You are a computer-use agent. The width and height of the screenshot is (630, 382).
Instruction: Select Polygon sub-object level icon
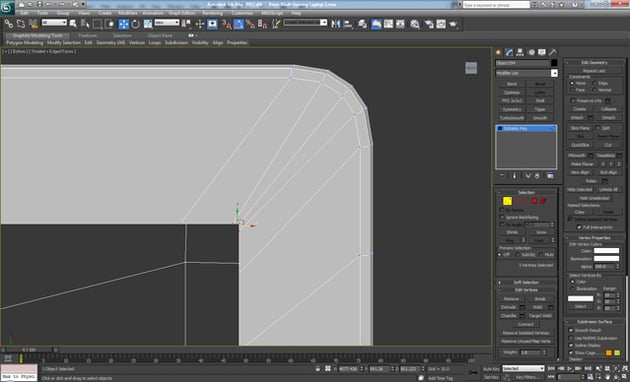534,201
